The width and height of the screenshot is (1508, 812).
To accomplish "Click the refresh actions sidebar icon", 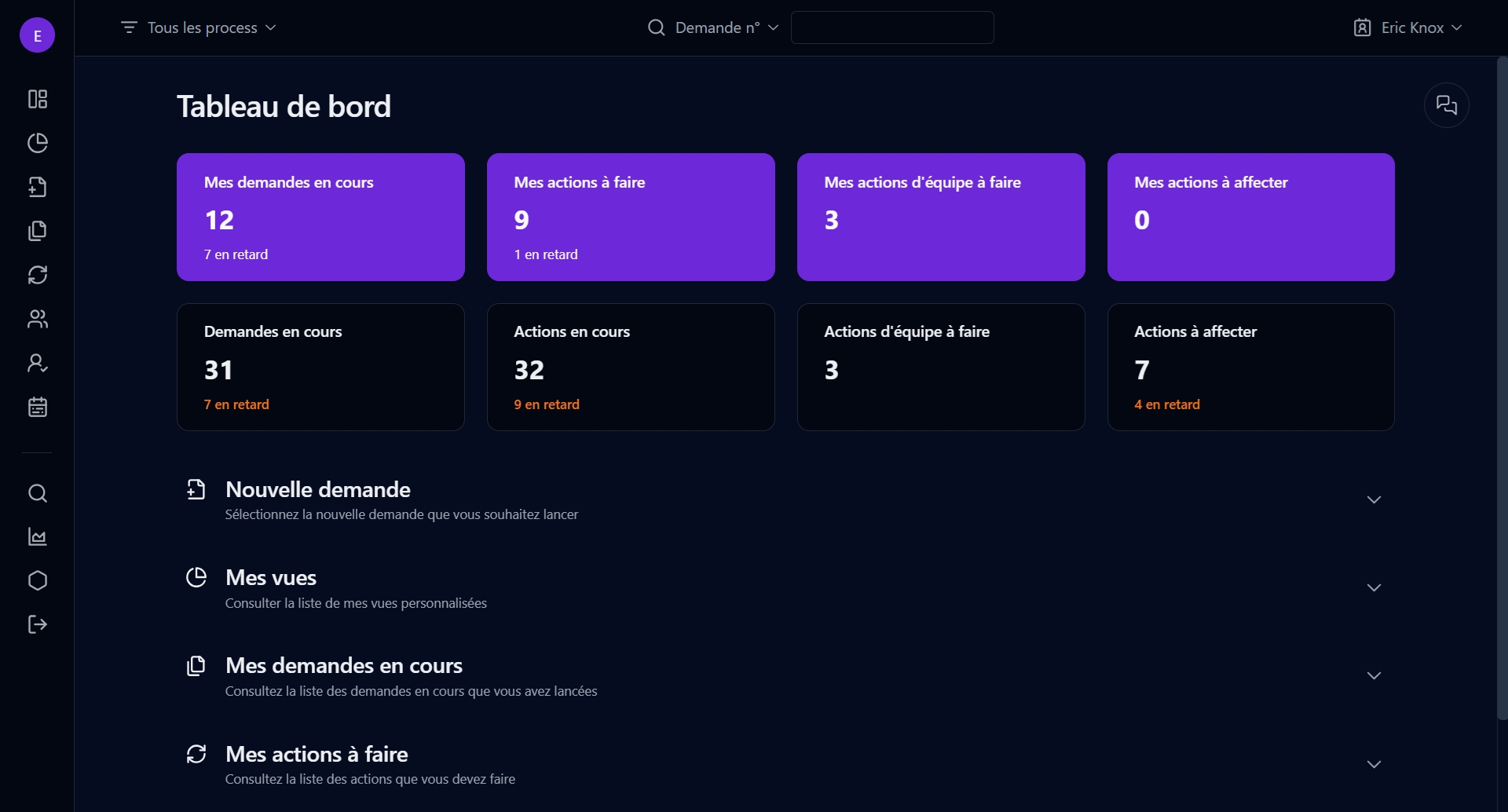I will (x=38, y=275).
